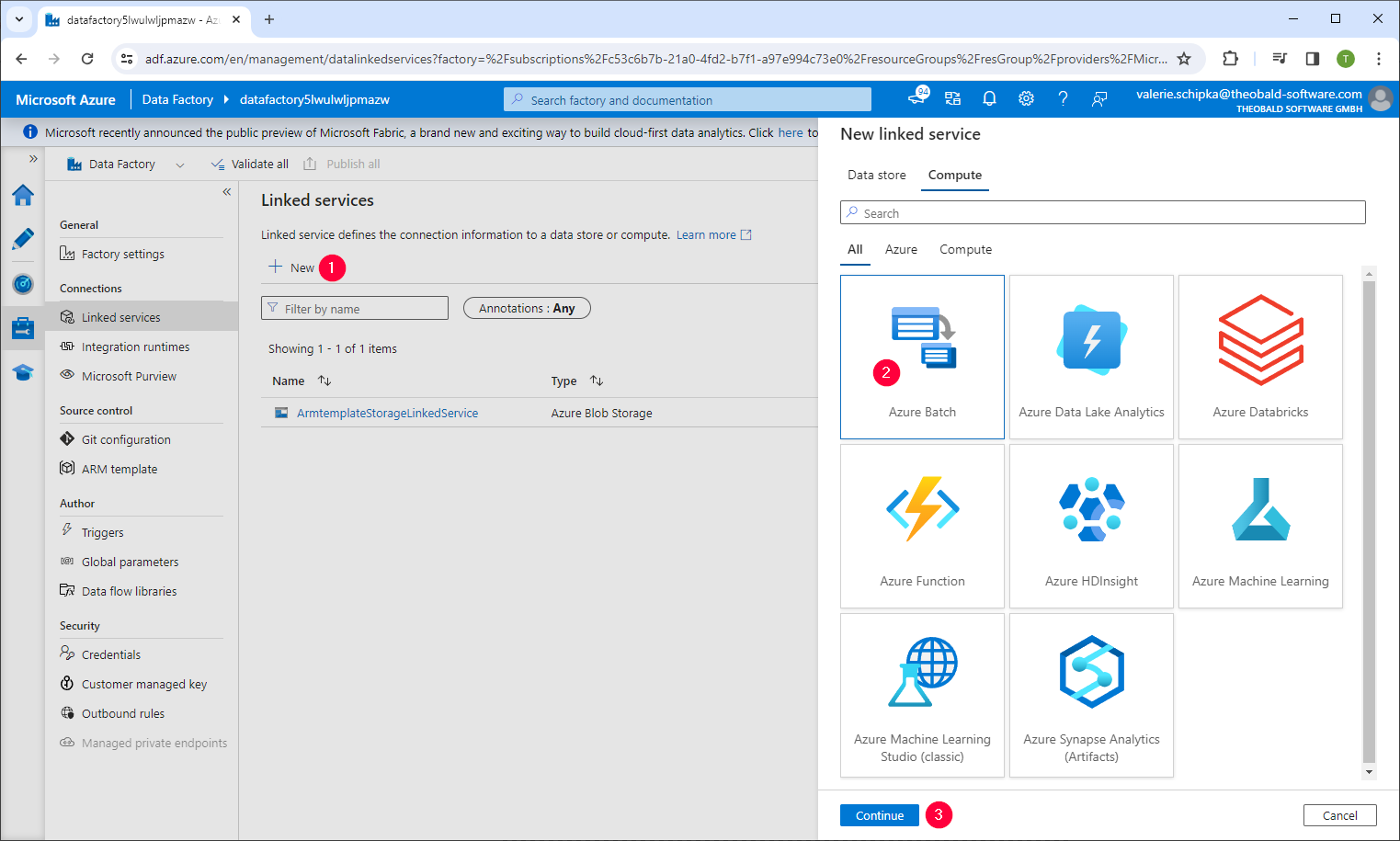The width and height of the screenshot is (1400, 841).
Task: Switch to the Data store tab
Action: [x=876, y=175]
